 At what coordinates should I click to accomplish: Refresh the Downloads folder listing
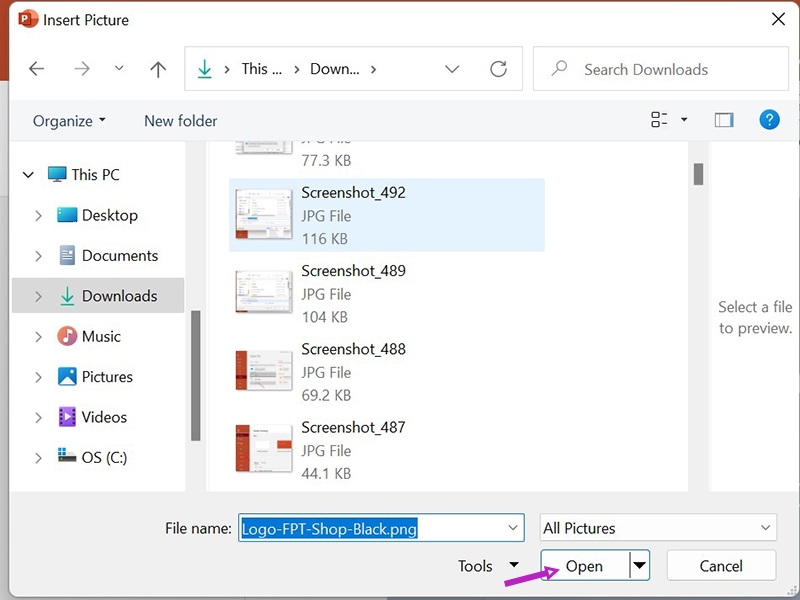click(498, 69)
